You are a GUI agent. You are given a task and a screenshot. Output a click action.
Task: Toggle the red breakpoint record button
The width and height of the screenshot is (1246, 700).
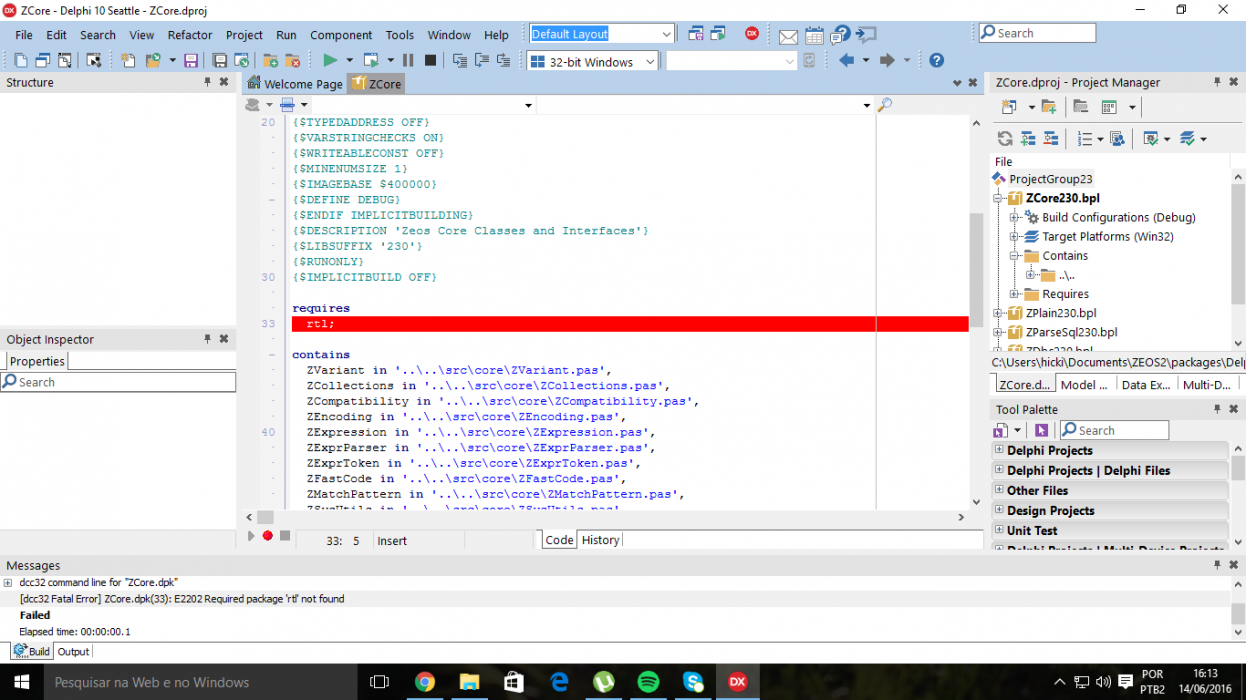[268, 536]
